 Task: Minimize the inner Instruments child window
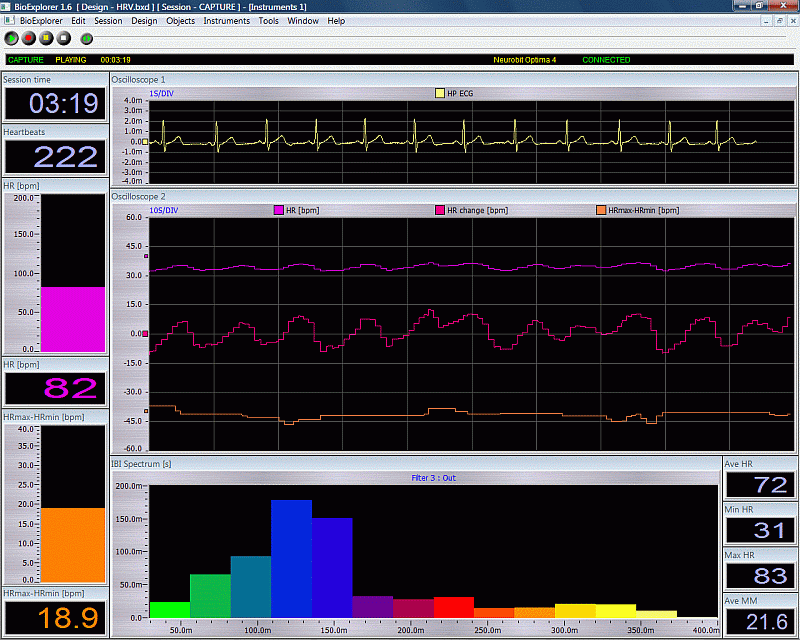click(x=766, y=21)
